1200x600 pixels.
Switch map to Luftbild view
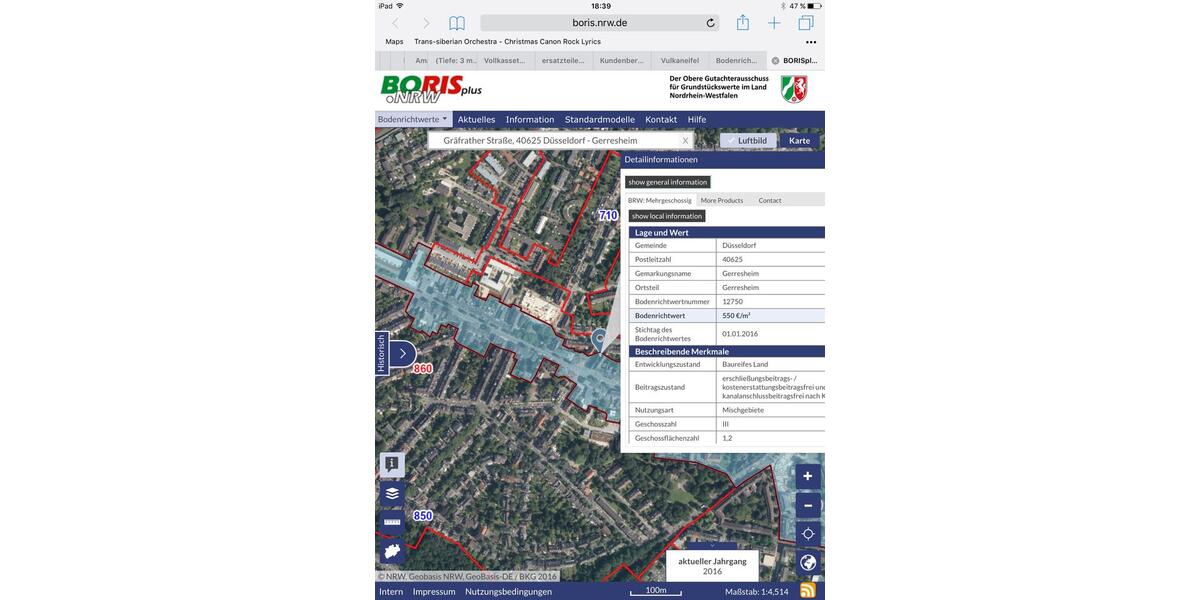748,141
